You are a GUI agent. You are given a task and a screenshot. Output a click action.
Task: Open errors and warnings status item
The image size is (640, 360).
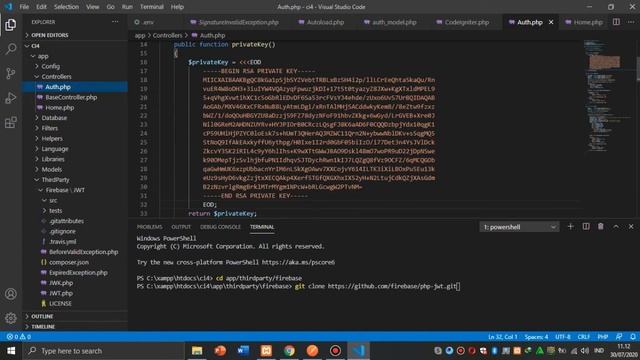pos(19,337)
